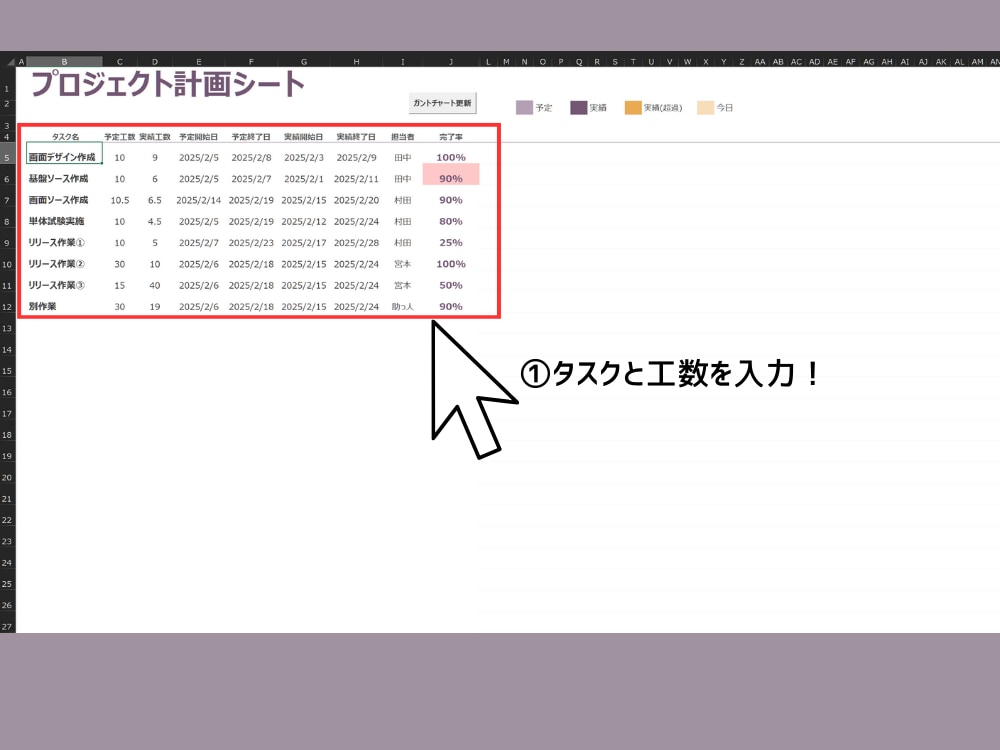1000x750 pixels.
Task: Select the 実績 legend color swatch
Action: pos(578,107)
